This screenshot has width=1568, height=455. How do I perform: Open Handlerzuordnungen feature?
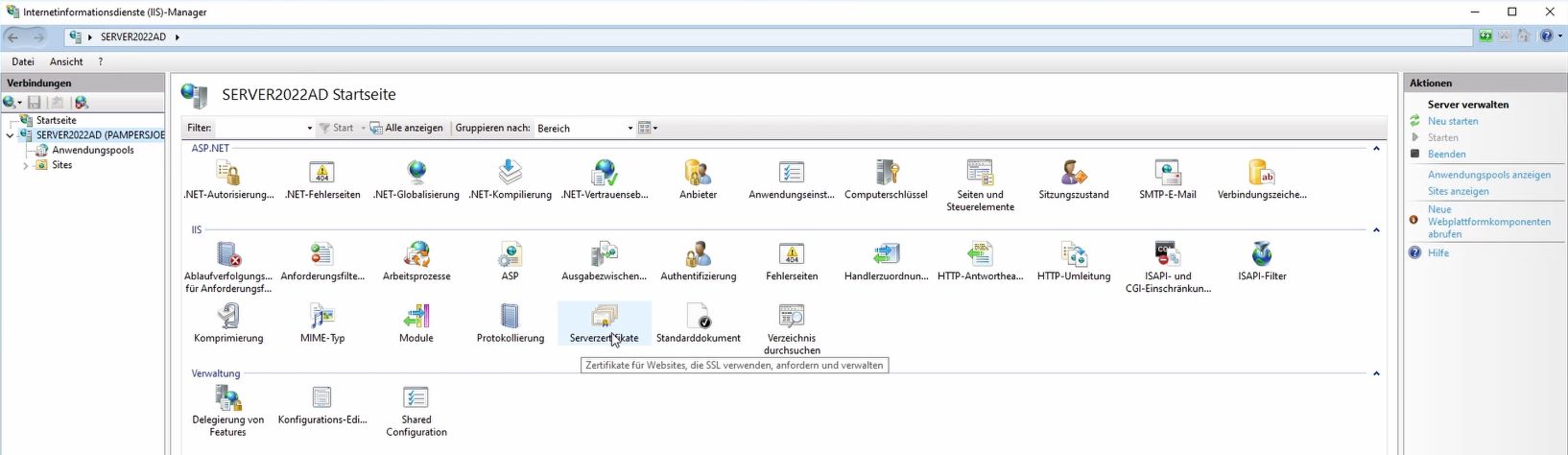click(x=886, y=261)
